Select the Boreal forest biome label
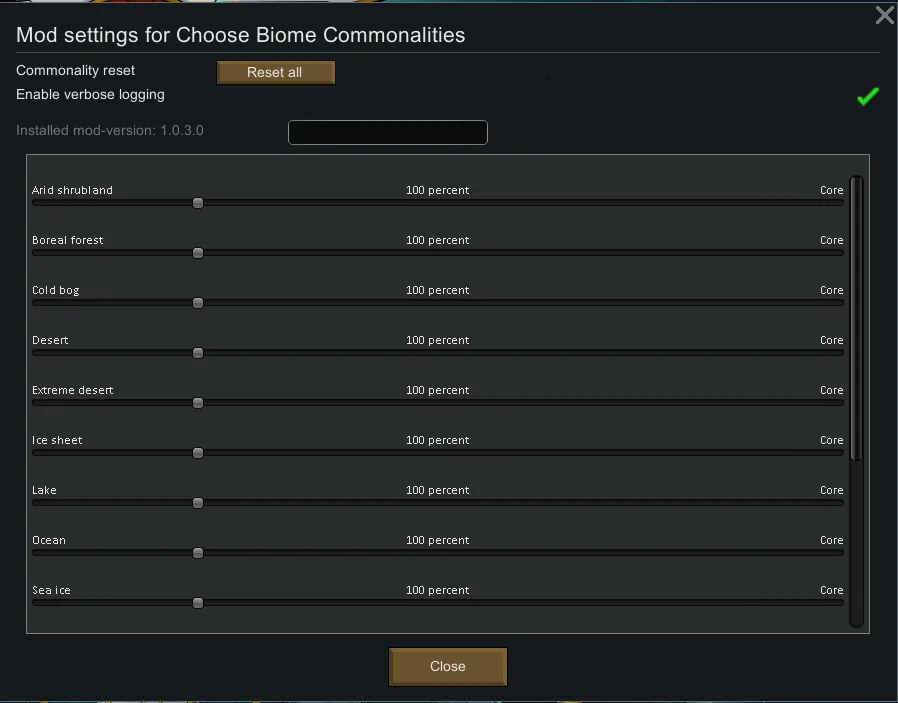The height and width of the screenshot is (703, 898). [68, 240]
